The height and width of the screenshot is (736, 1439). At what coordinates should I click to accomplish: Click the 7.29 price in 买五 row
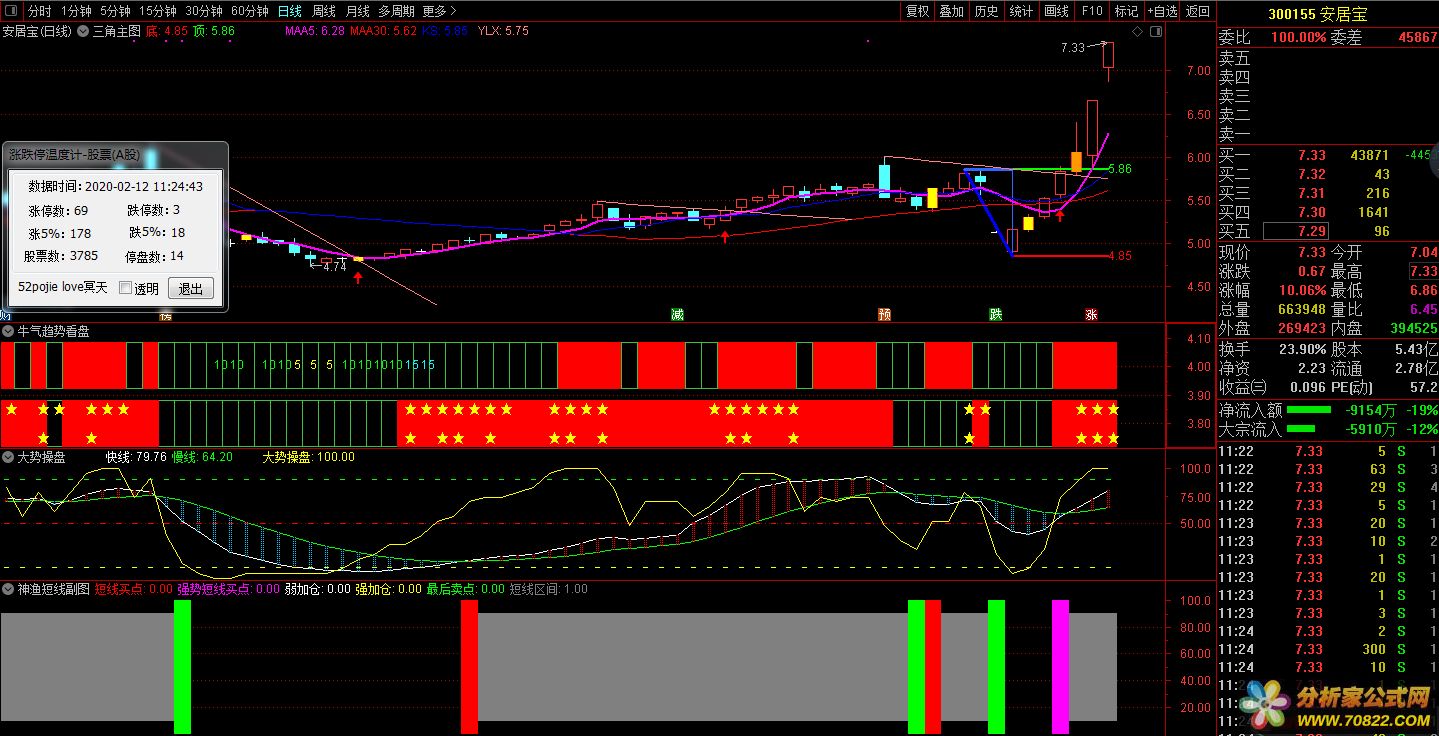1311,231
